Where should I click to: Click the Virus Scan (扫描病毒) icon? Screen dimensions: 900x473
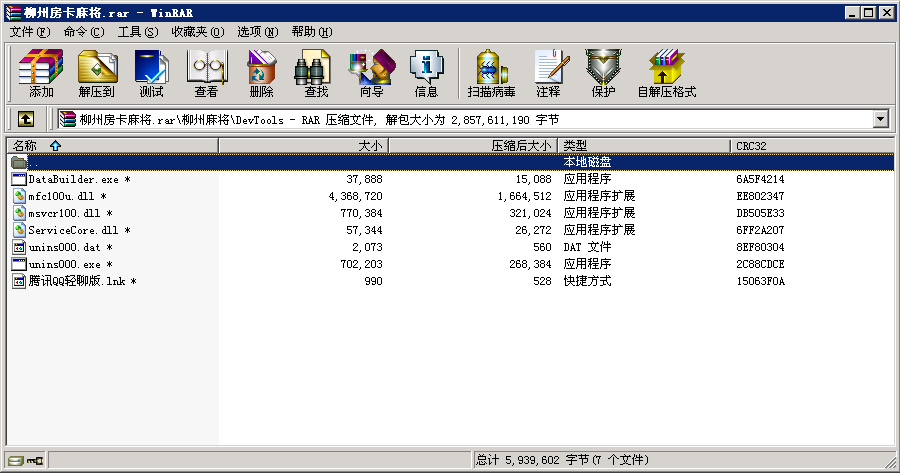(491, 74)
